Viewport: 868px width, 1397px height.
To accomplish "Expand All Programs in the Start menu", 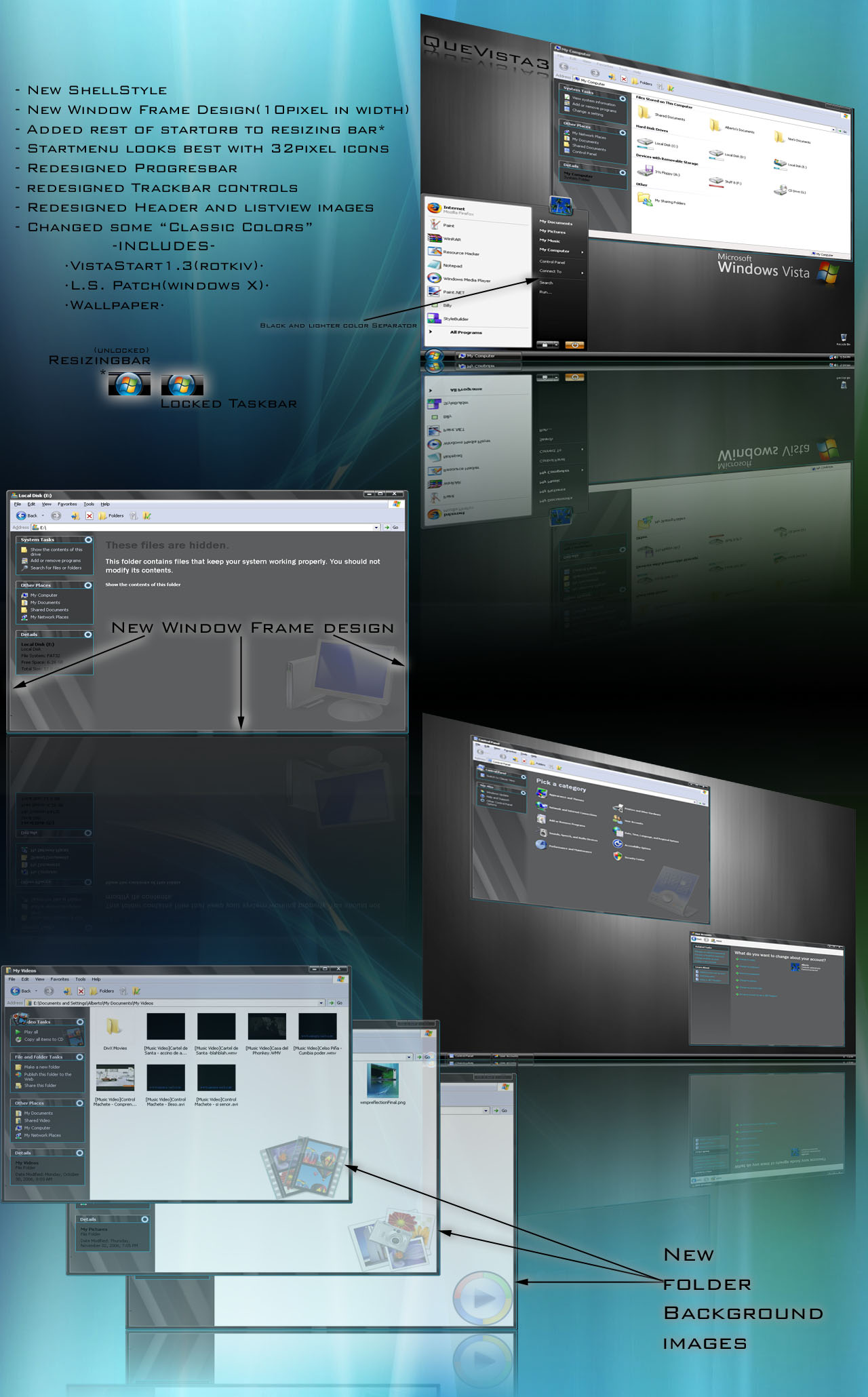I will pos(456,332).
